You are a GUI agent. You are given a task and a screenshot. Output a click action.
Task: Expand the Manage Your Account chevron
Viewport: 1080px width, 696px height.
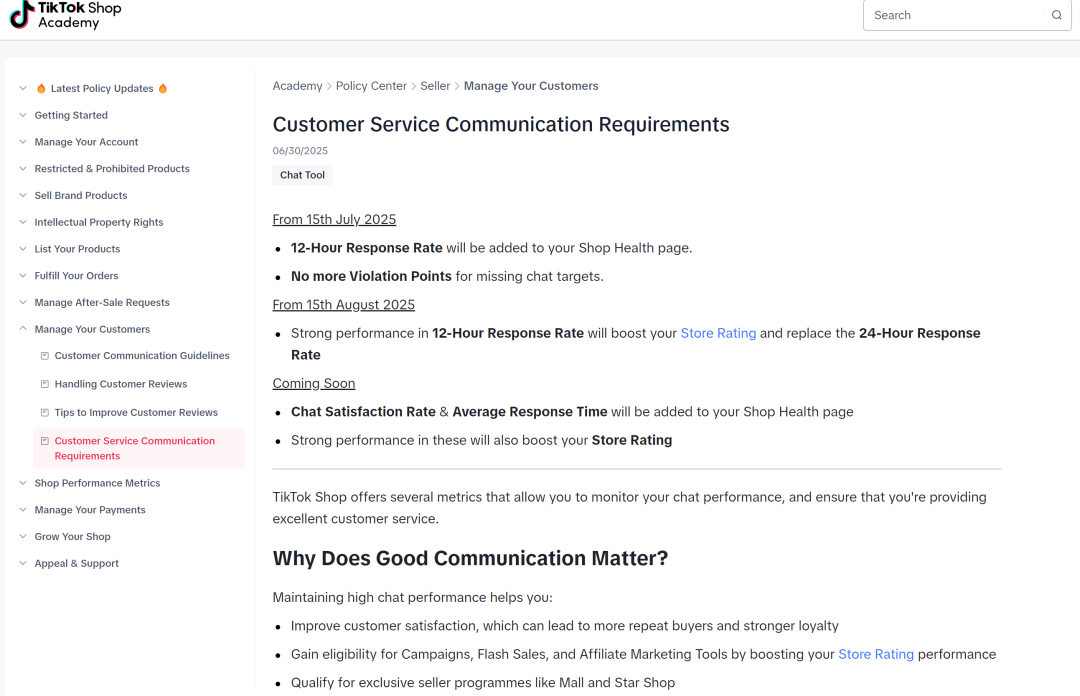coord(23,142)
